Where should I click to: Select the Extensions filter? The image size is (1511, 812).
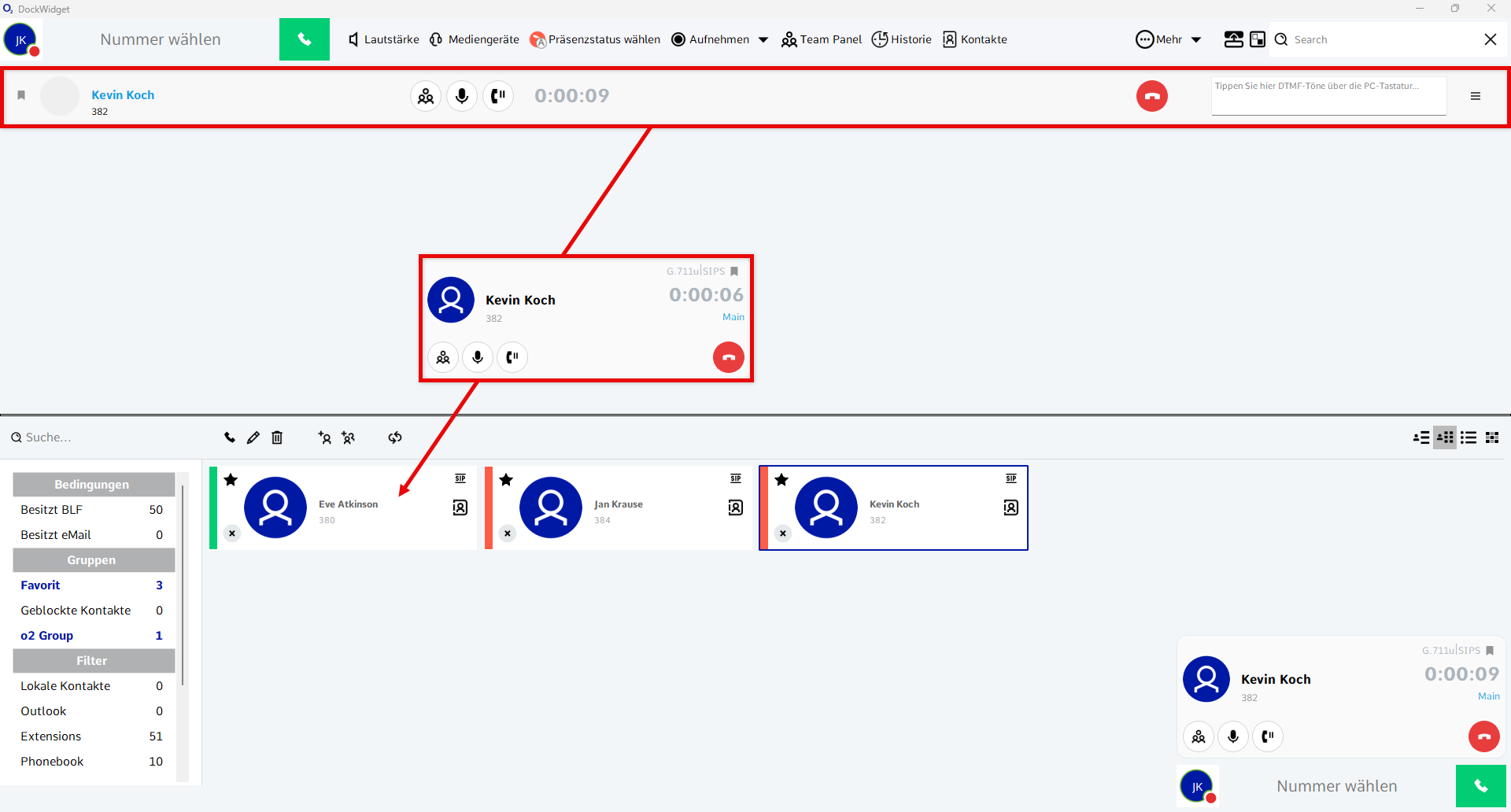click(51, 736)
